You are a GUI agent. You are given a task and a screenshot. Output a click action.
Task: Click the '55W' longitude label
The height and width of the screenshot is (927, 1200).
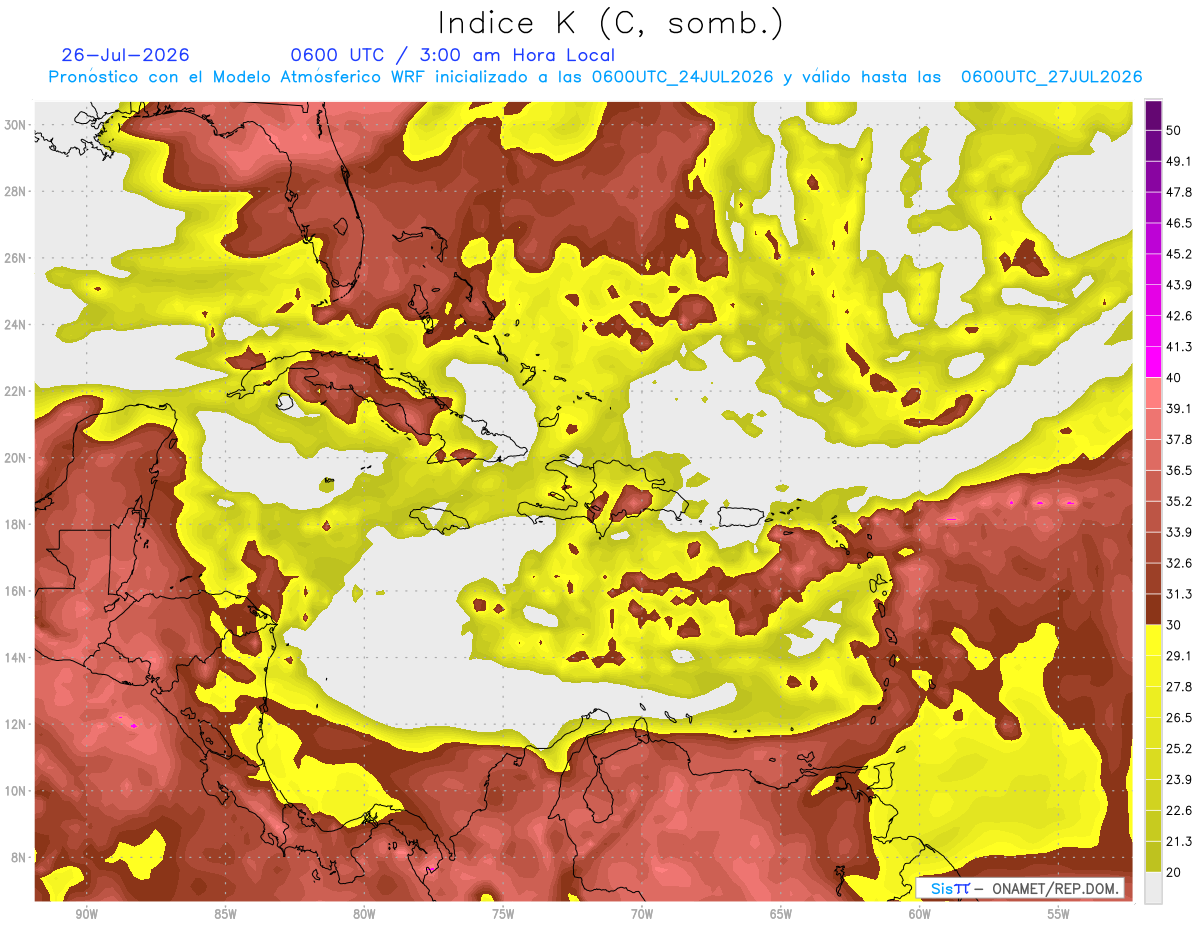1059,914
